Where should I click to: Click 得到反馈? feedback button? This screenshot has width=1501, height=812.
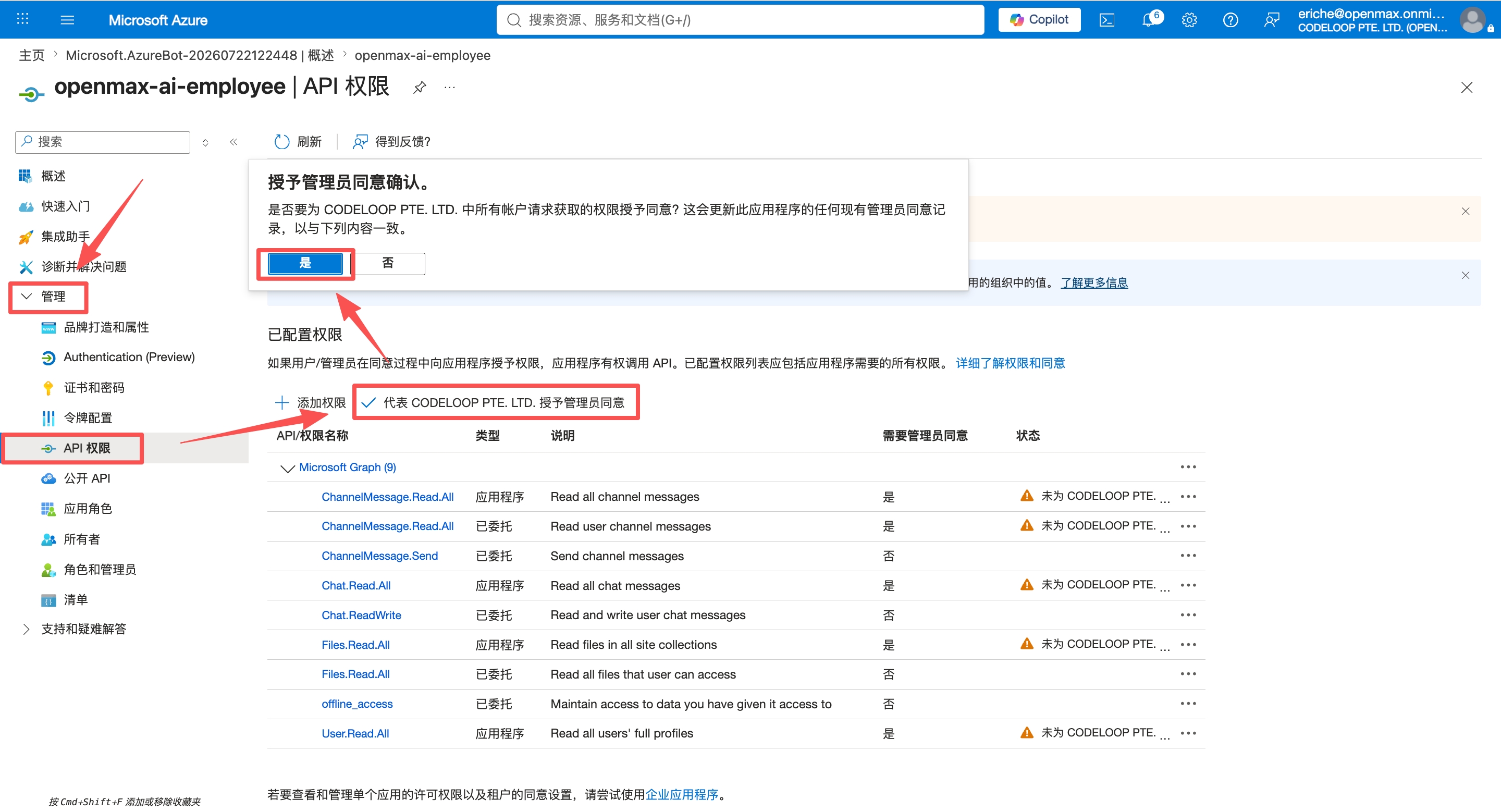pos(391,142)
